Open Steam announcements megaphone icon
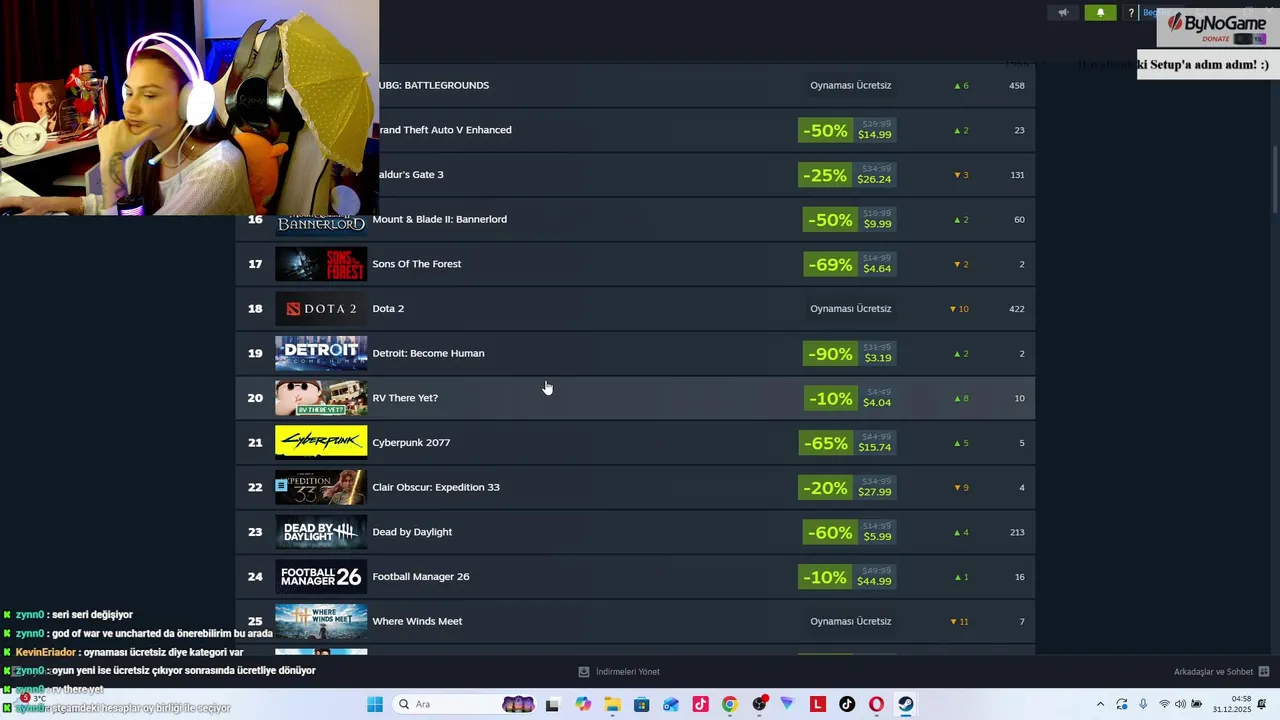This screenshot has height=720, width=1280. (x=1063, y=13)
